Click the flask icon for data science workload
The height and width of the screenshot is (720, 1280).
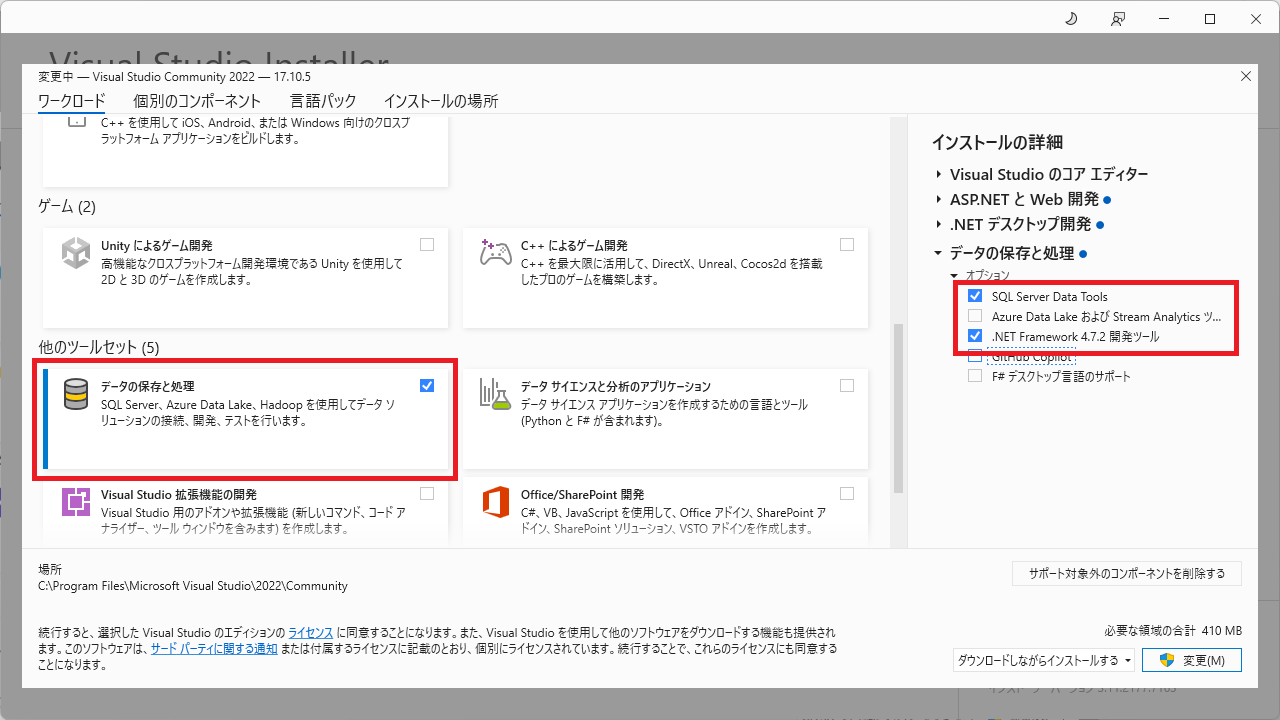(495, 395)
